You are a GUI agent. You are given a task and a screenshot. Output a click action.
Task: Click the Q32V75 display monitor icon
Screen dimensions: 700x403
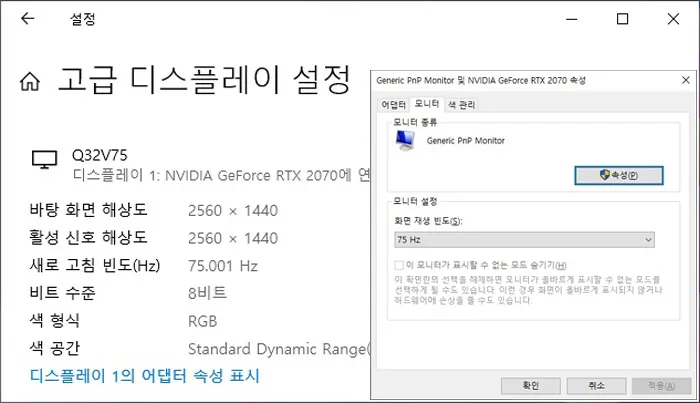pyautogui.click(x=44, y=159)
